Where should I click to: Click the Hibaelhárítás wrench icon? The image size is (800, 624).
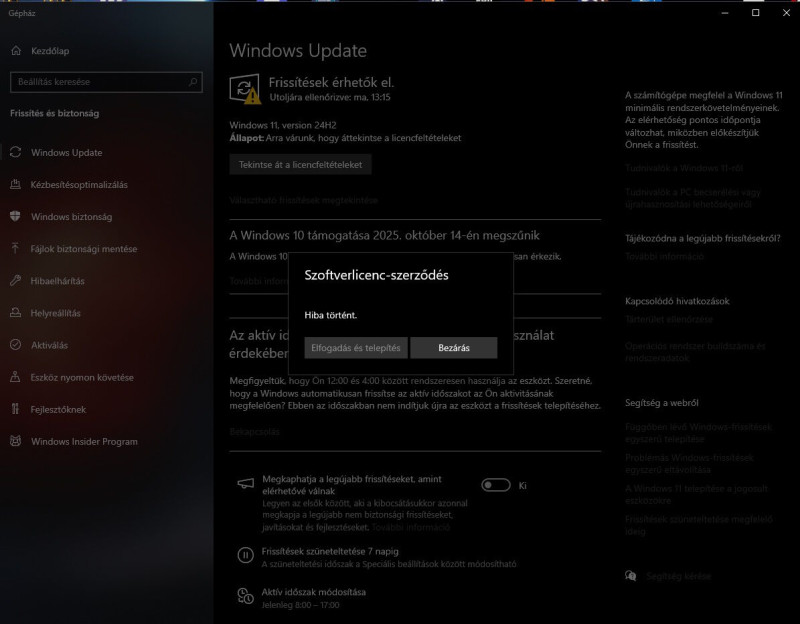15,281
